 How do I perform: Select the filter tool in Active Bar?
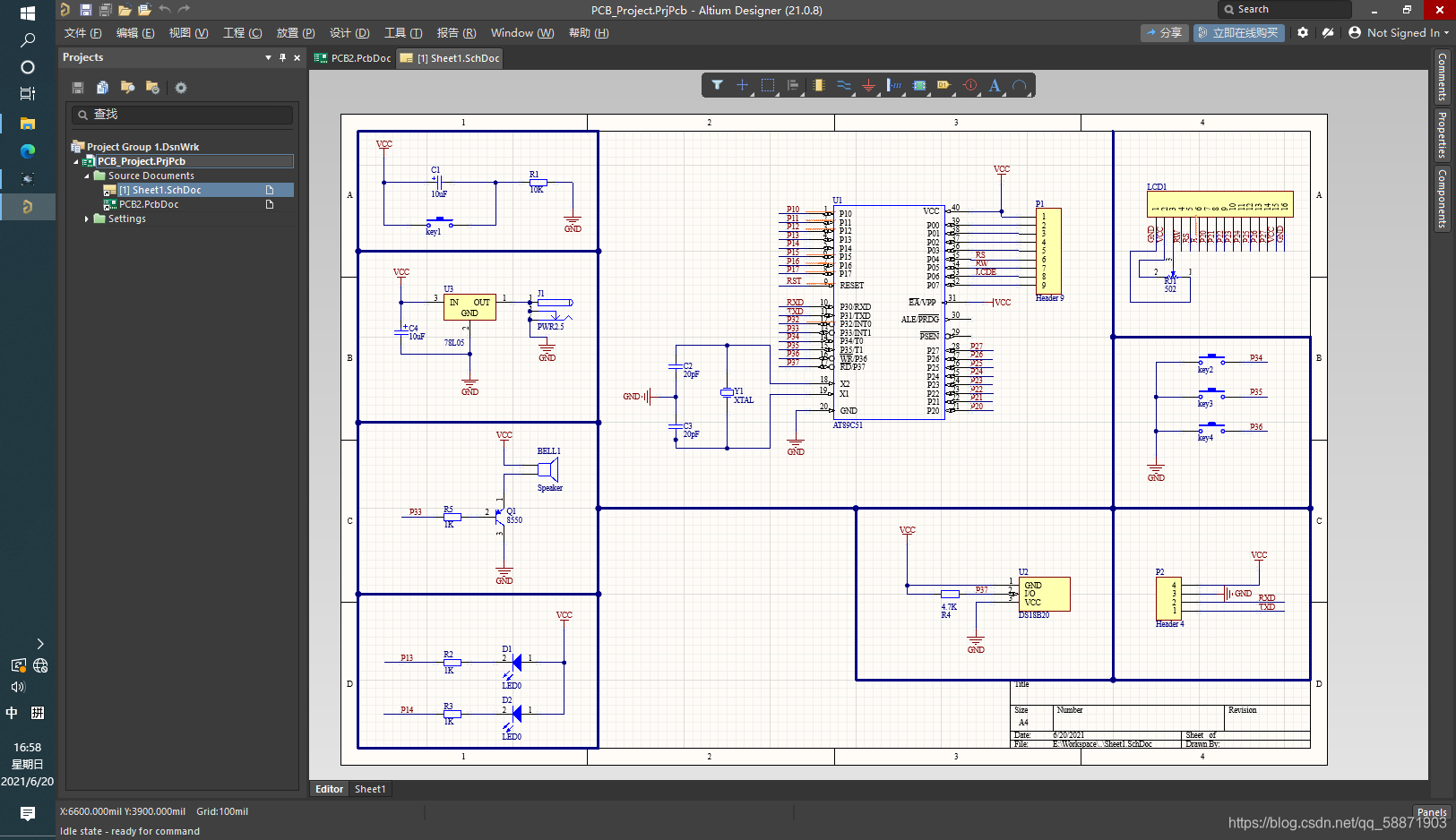pos(717,85)
